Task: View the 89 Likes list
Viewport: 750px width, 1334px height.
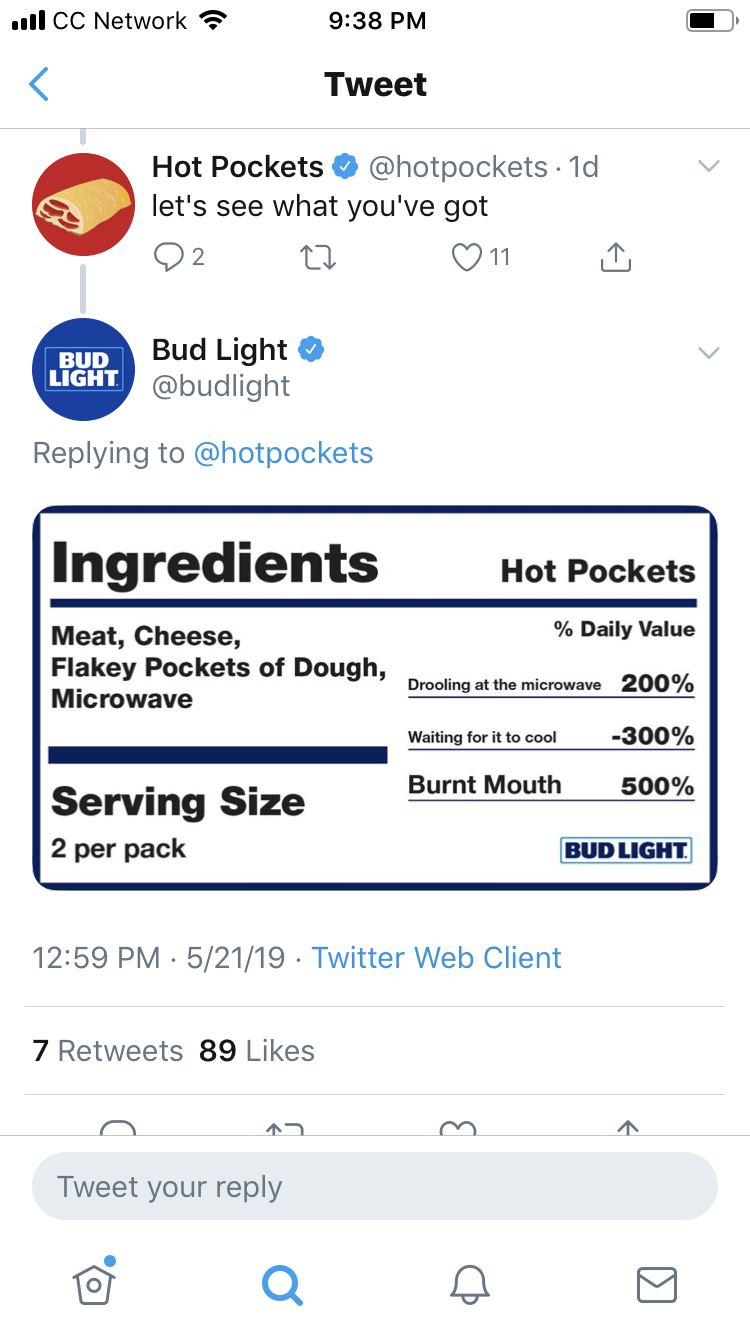Action: point(257,1051)
